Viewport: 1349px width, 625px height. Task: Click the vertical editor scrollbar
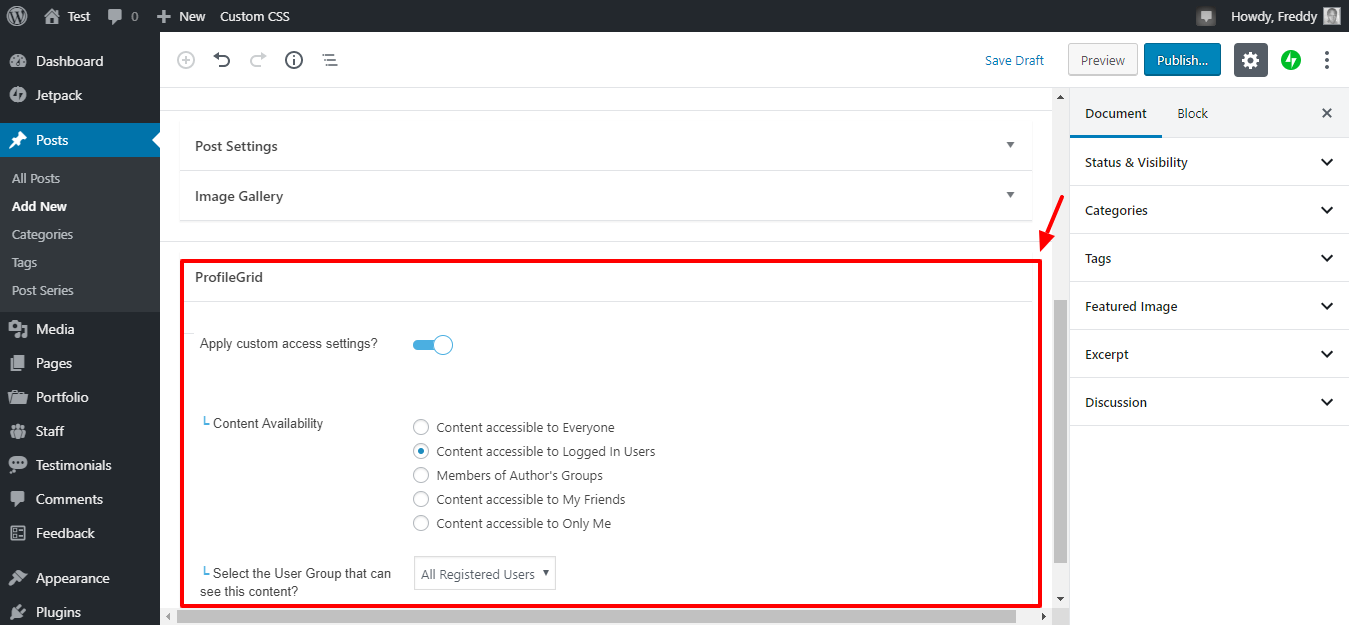pos(1060,430)
